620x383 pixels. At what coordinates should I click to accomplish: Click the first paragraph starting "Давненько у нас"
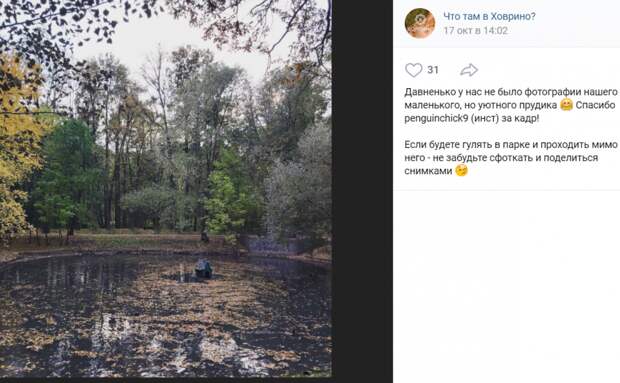[x=510, y=105]
